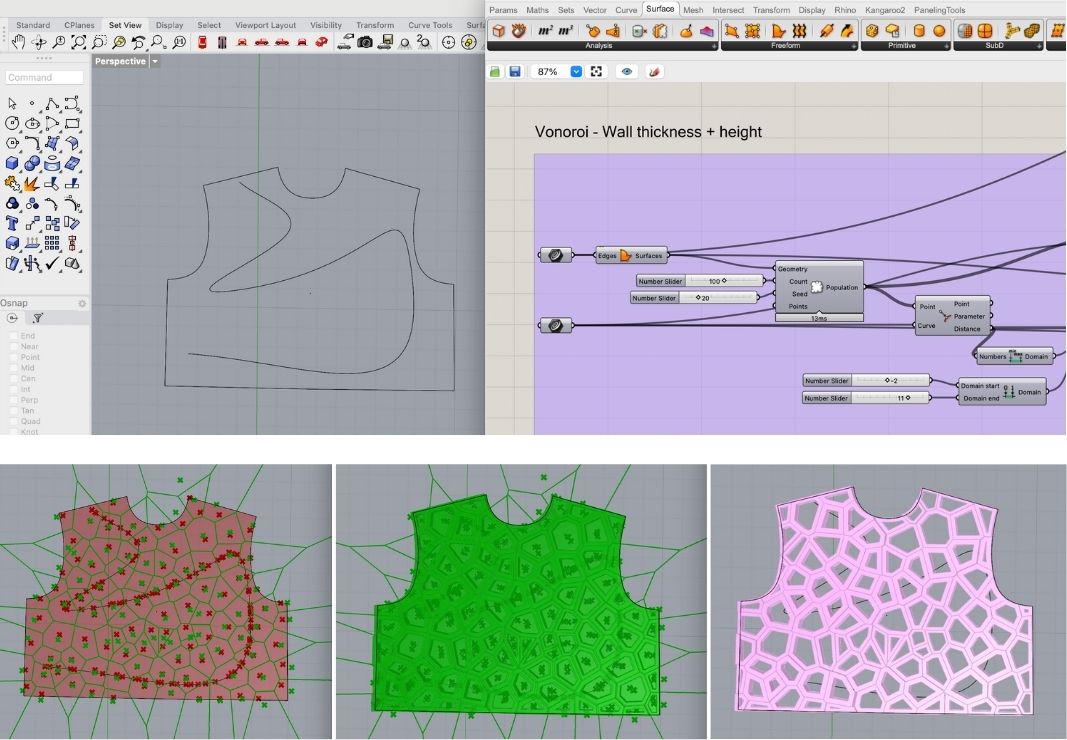The image size is (1067, 740).
Task: Click the Explode tool icon in sidebar
Action: tap(32, 183)
